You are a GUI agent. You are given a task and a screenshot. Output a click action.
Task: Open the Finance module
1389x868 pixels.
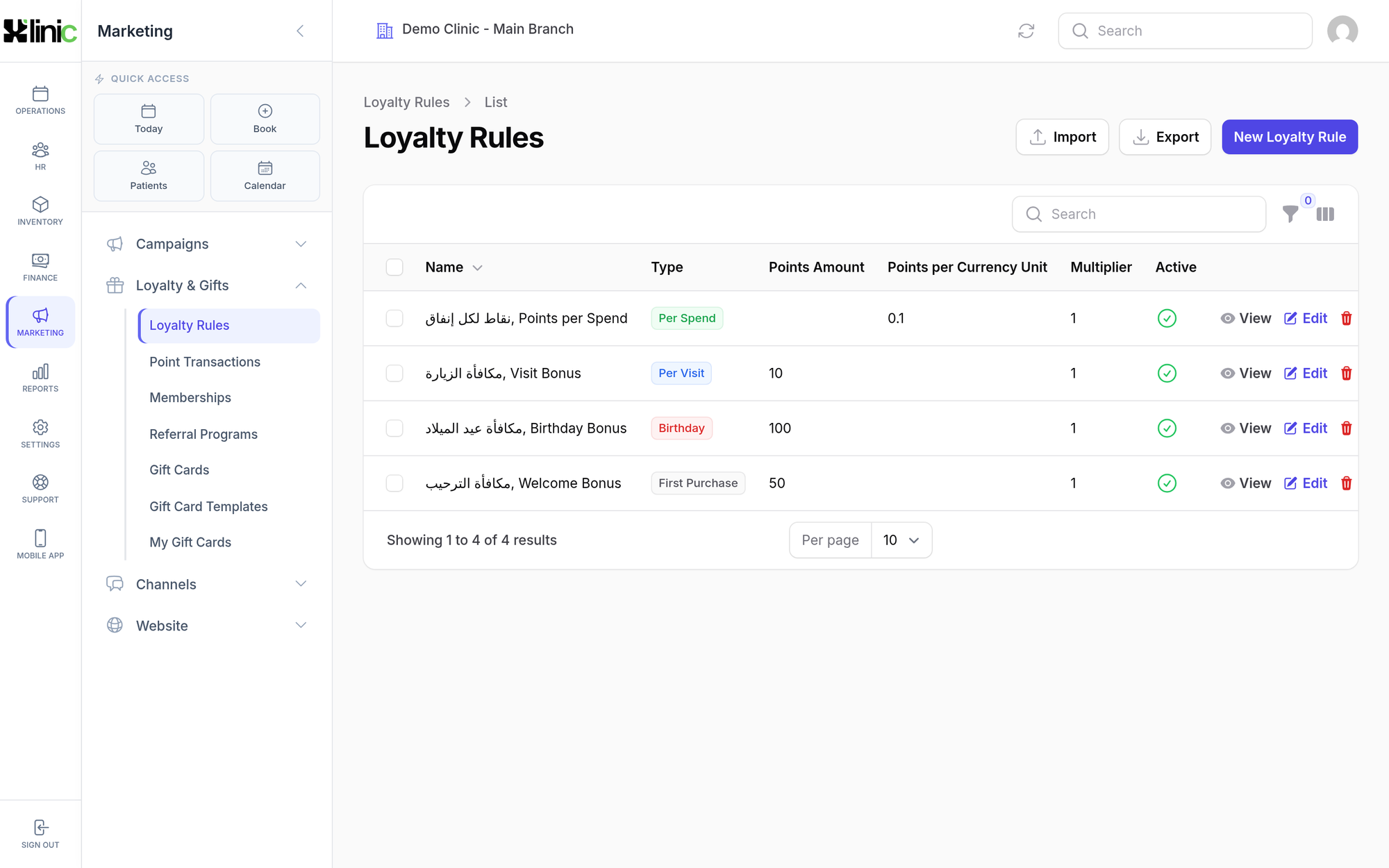click(x=40, y=267)
